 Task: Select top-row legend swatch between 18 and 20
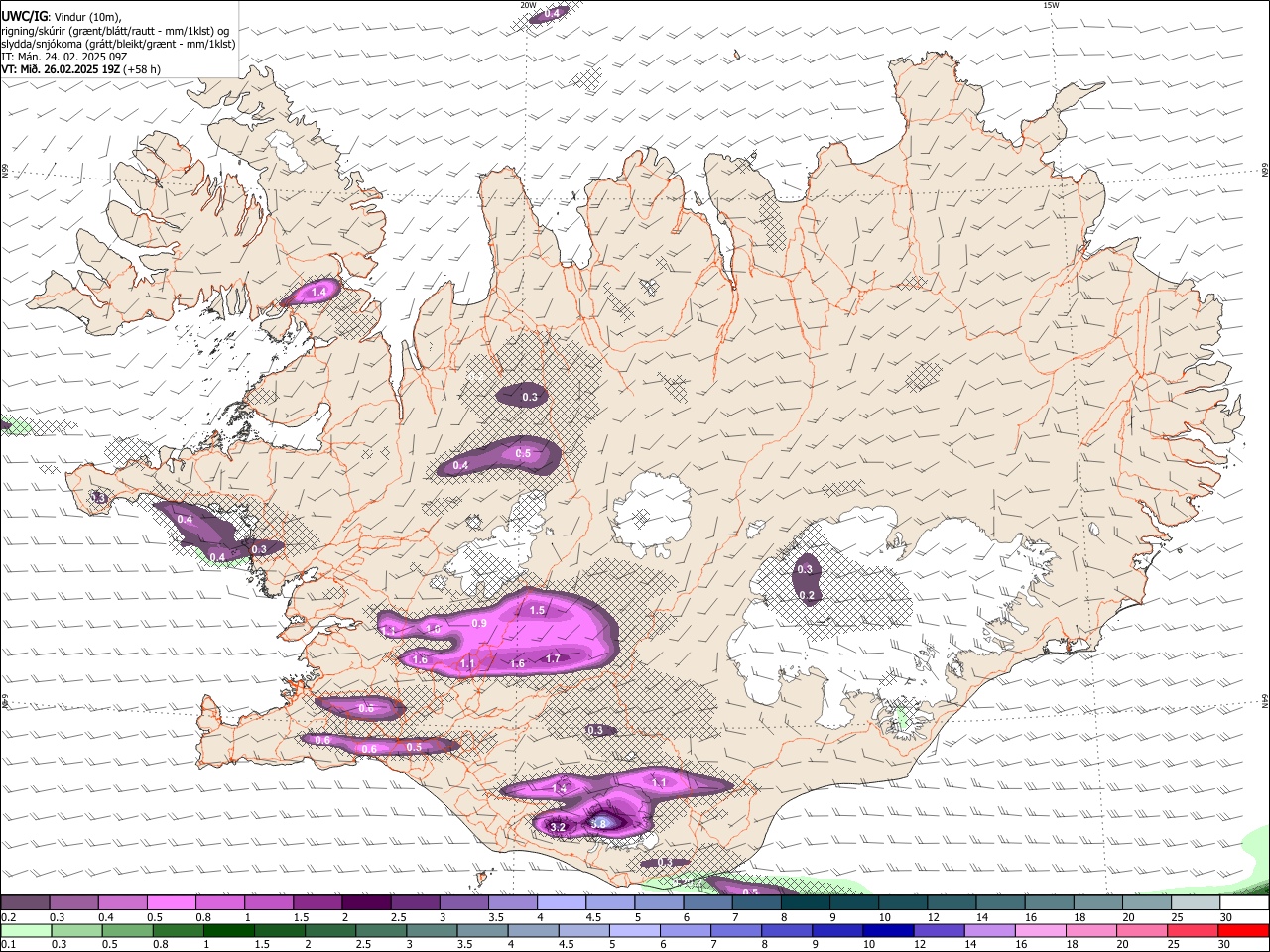pos(1097,902)
